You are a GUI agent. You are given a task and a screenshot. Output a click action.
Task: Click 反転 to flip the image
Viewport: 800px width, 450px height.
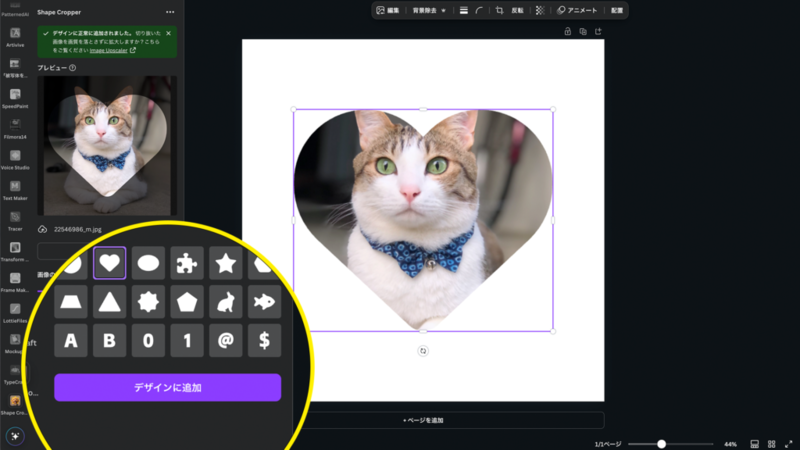pos(517,10)
